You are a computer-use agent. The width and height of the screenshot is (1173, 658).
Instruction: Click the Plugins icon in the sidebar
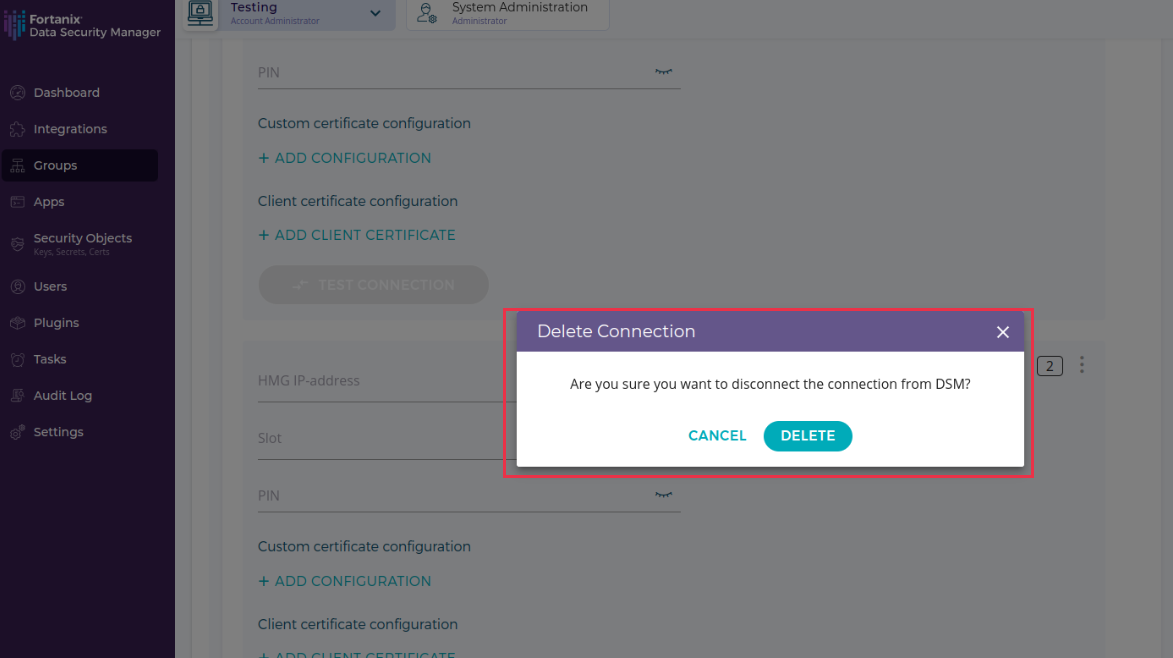[17, 323]
